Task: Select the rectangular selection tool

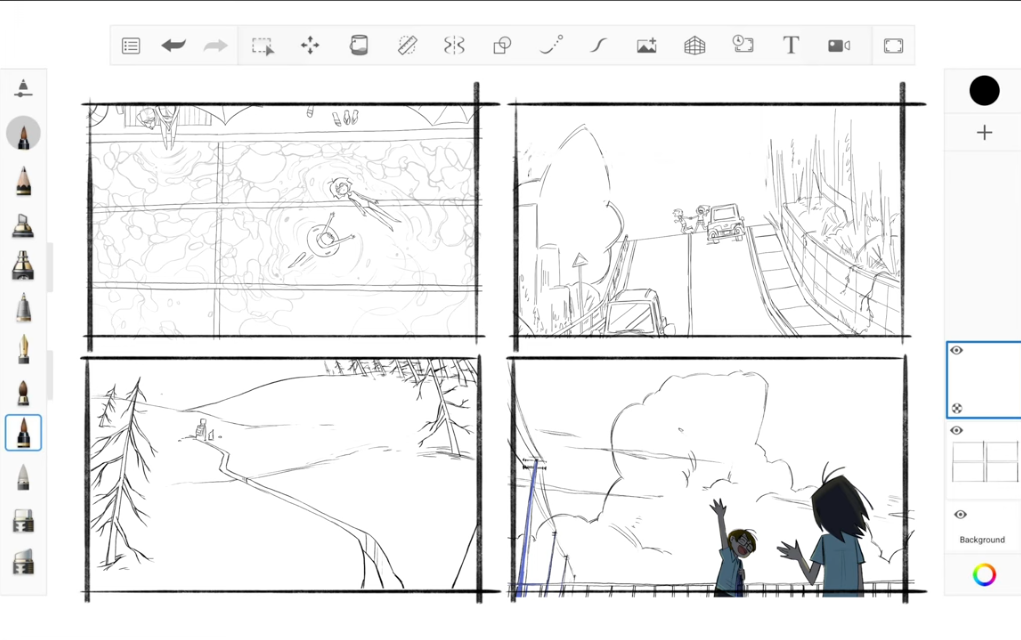Action: pos(263,46)
